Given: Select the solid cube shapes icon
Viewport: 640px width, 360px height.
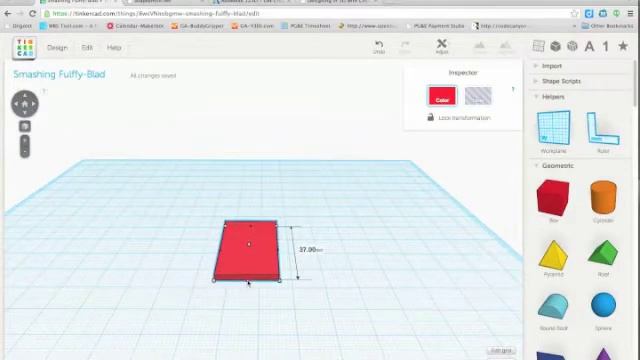Looking at the screenshot, I should (x=555, y=46).
